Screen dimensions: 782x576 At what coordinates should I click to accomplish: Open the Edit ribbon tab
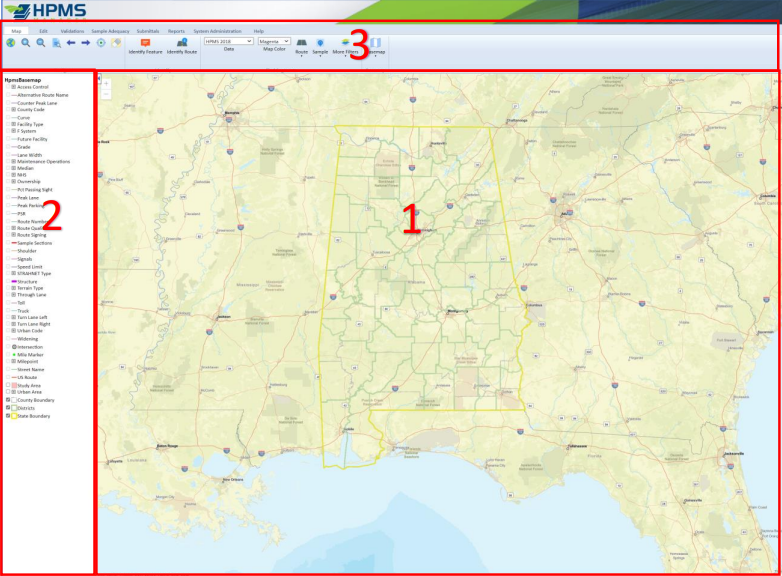click(x=43, y=31)
